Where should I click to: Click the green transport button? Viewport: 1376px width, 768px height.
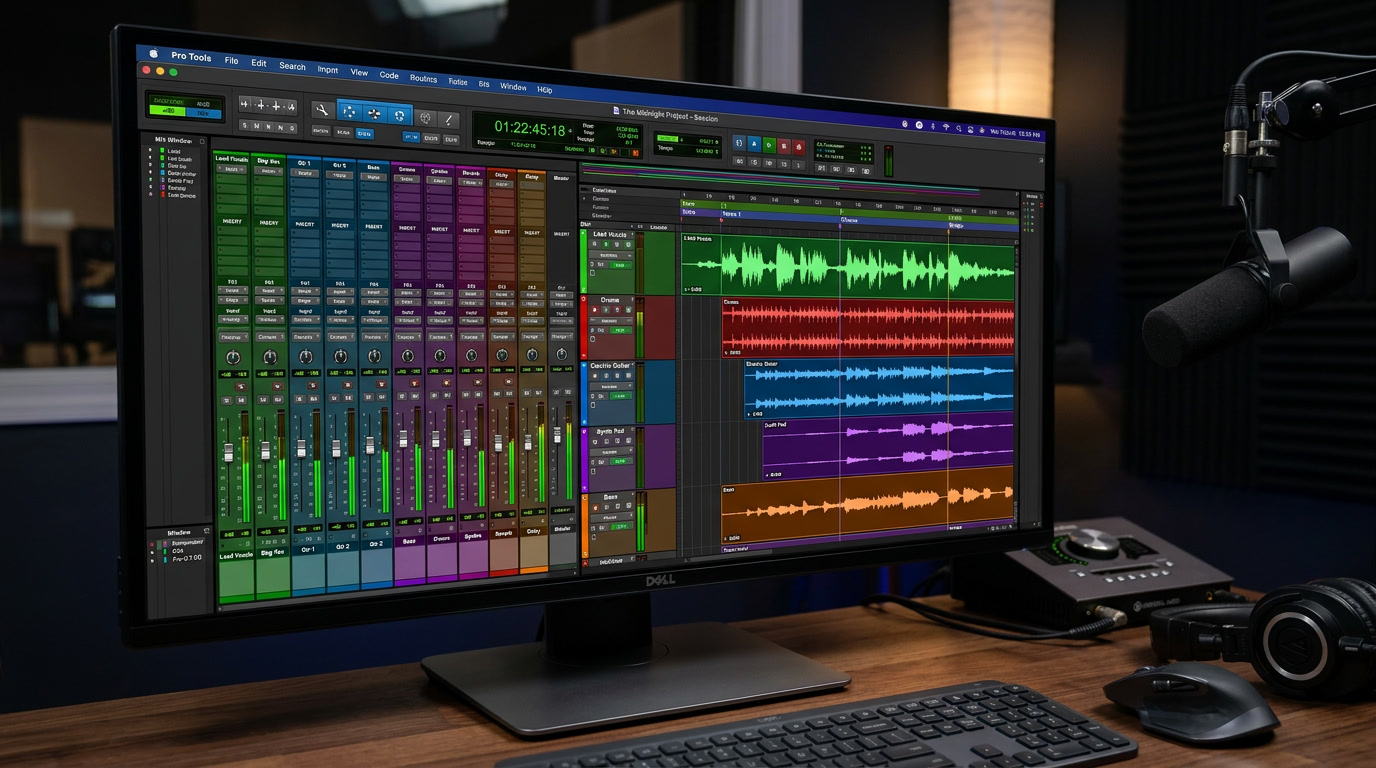769,144
